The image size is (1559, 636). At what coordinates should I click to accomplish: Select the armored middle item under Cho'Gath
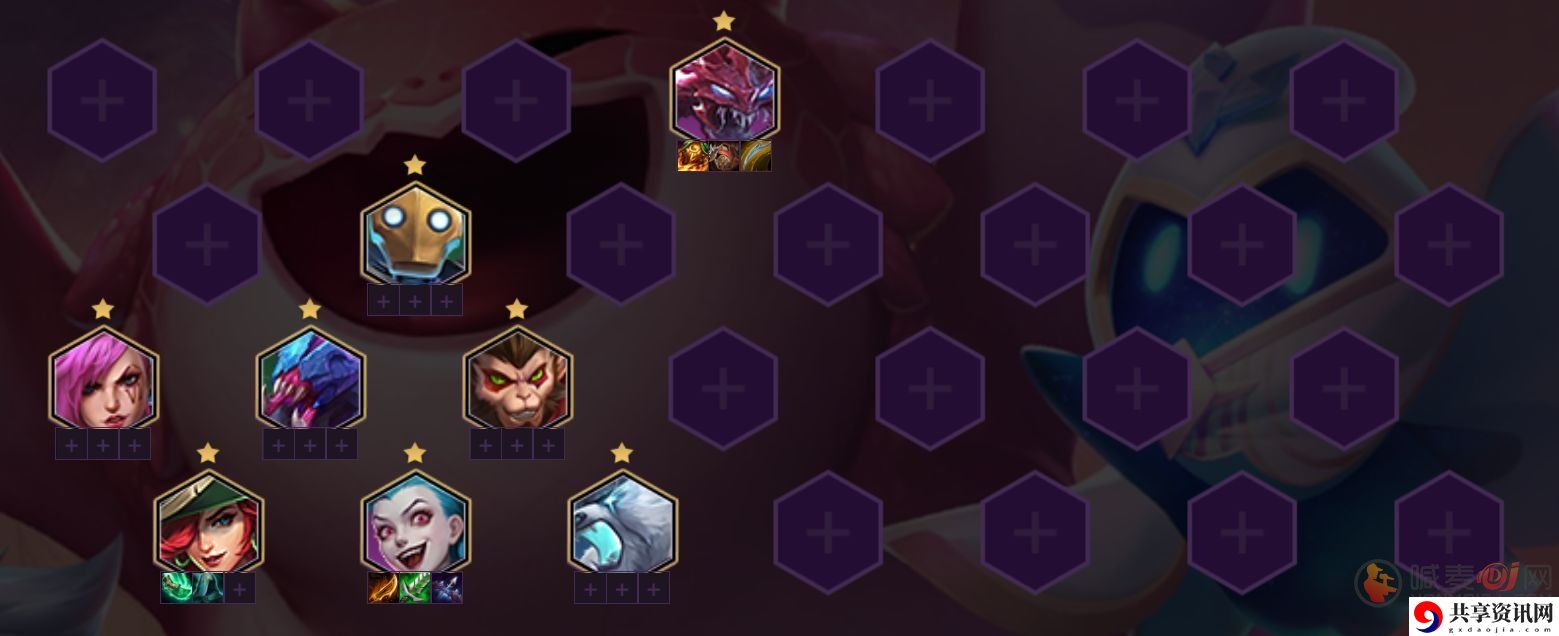point(724,156)
